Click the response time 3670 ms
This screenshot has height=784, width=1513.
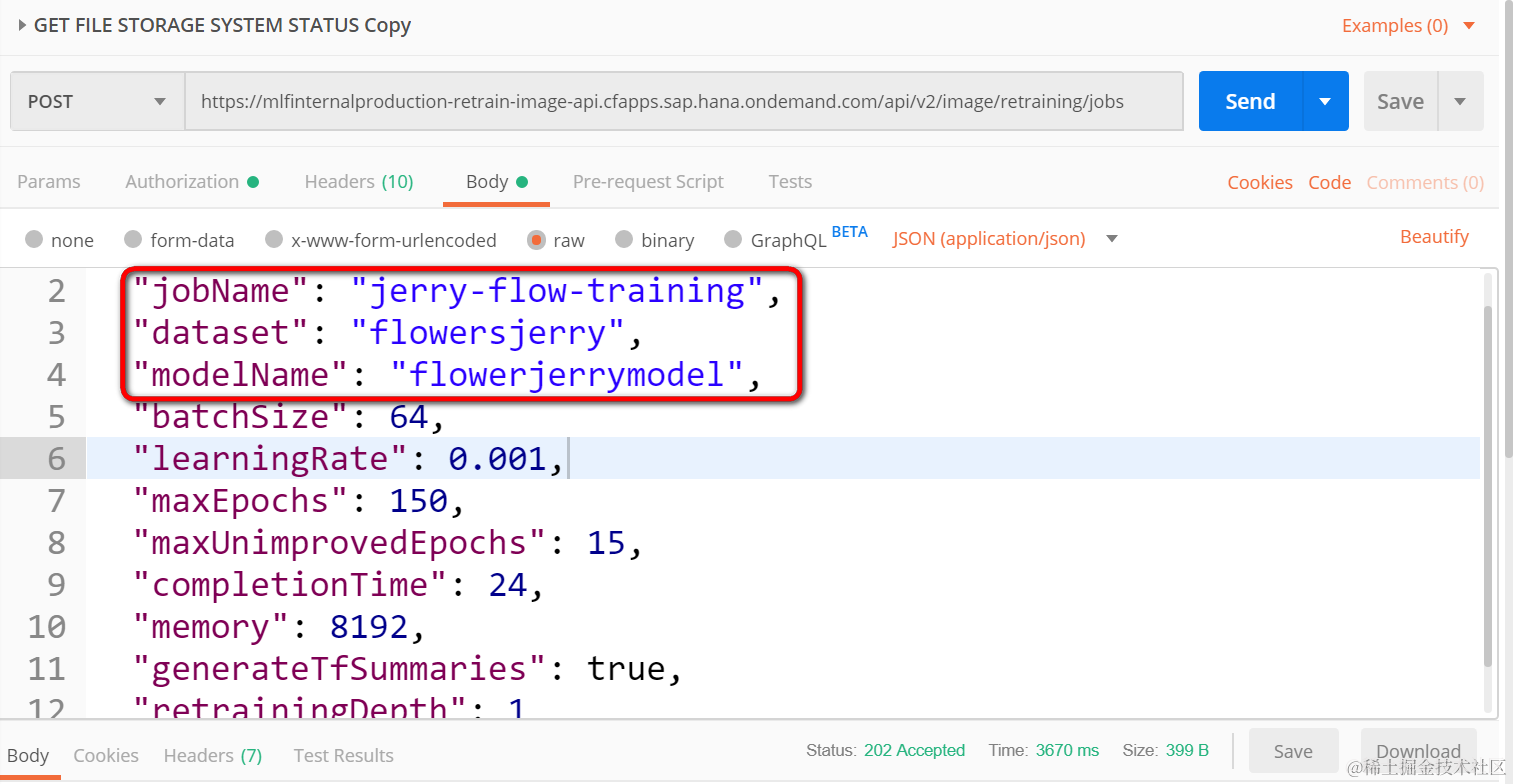[x=1067, y=750]
